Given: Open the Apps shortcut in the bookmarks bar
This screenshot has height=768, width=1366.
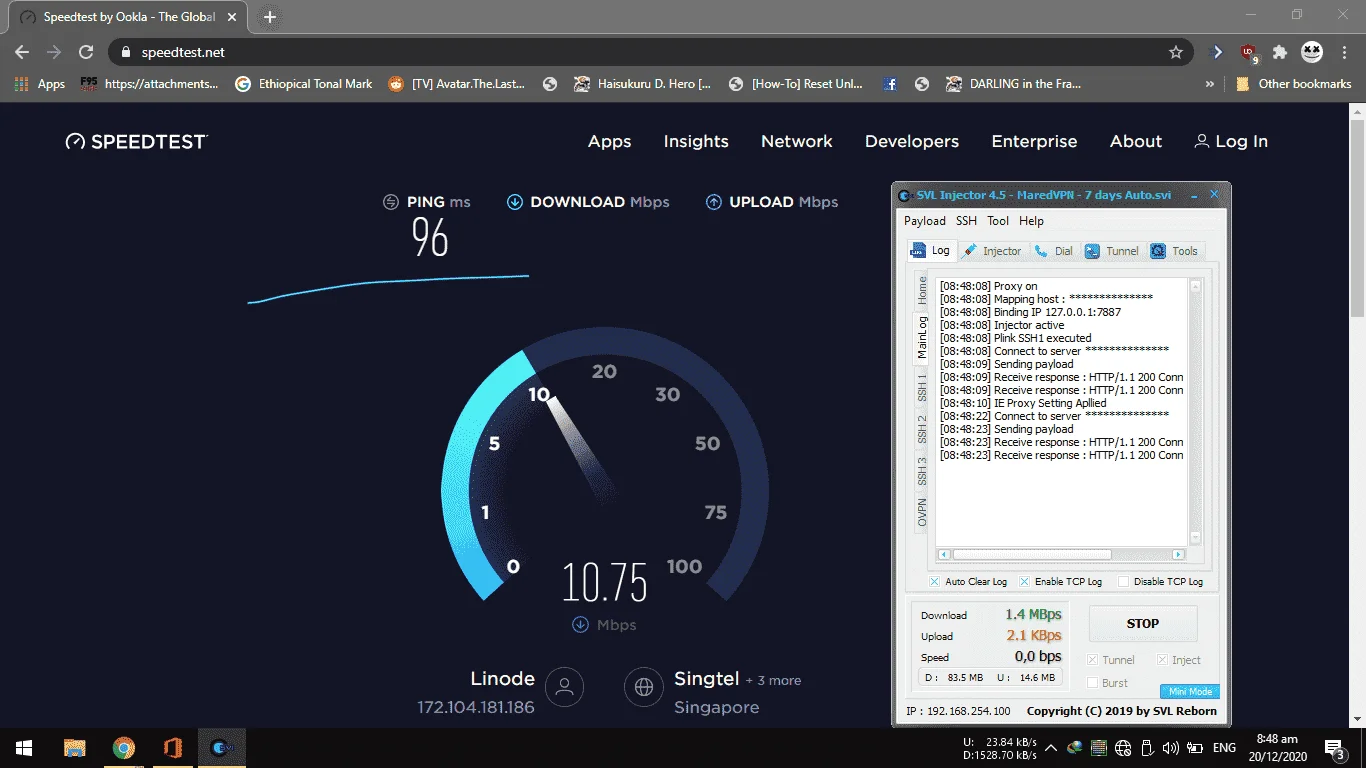Looking at the screenshot, I should [x=40, y=84].
